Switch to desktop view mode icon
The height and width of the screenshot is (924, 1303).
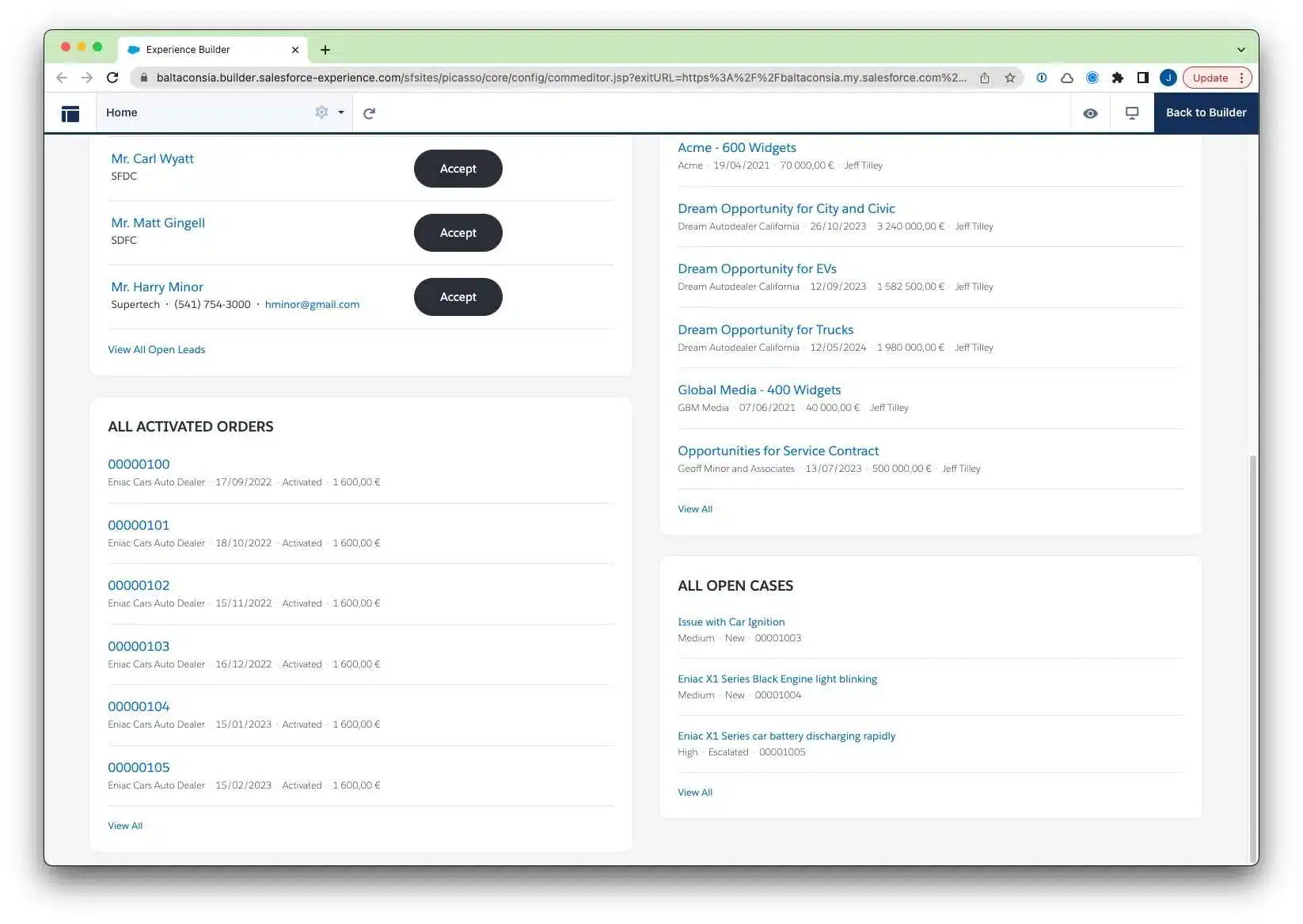pos(1132,113)
